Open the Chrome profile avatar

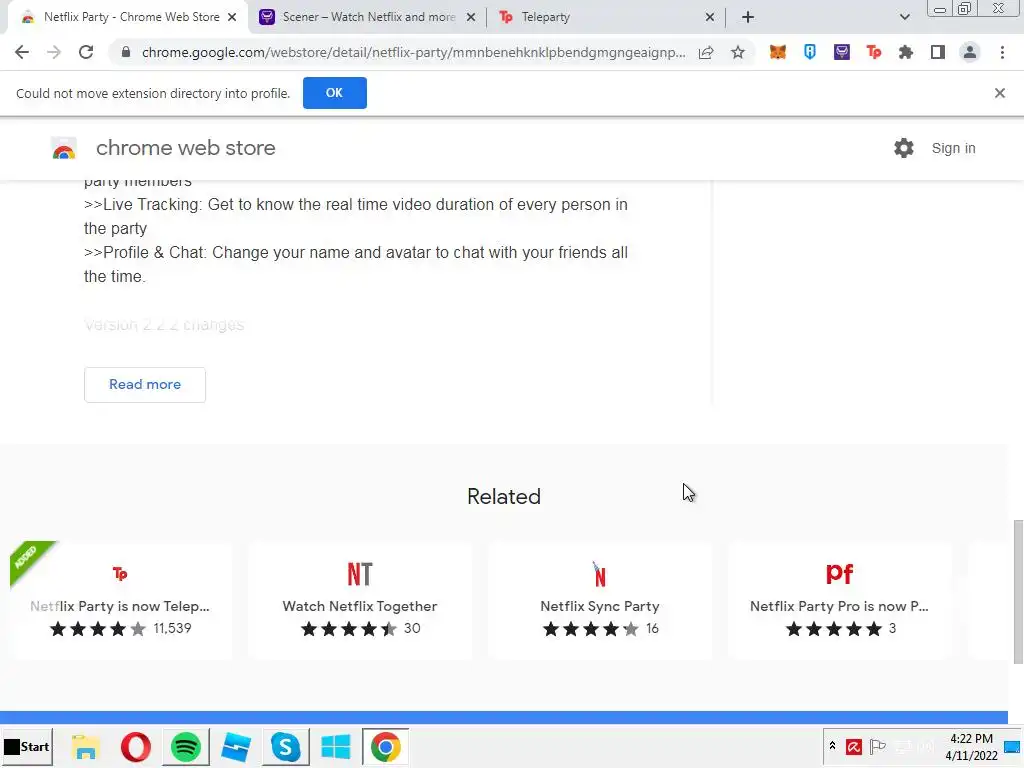click(x=970, y=52)
